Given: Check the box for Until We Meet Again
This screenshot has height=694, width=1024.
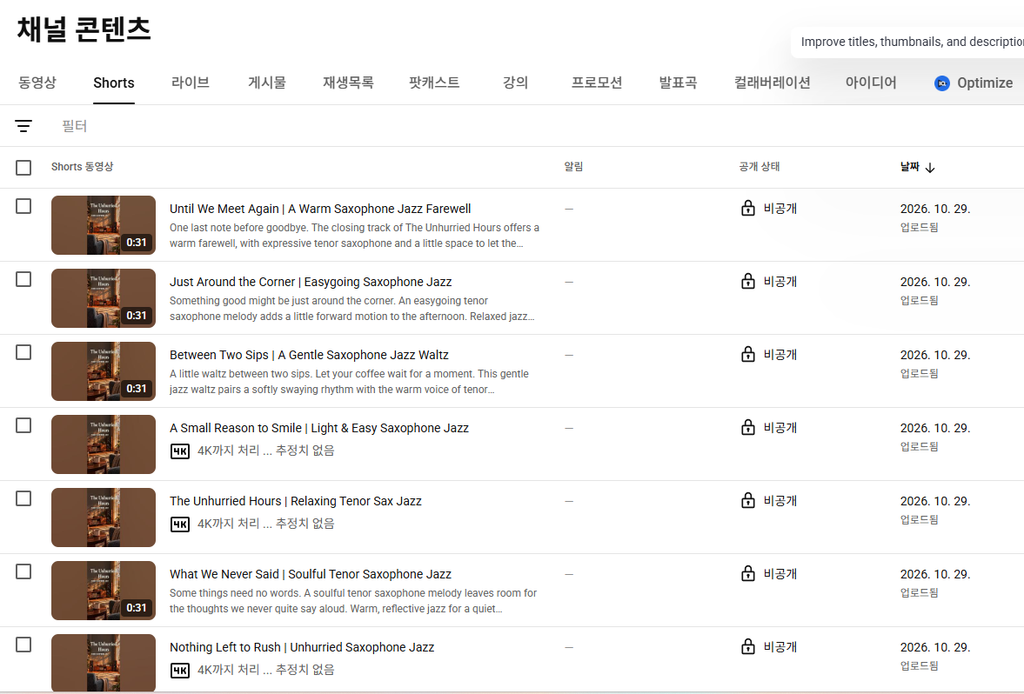Looking at the screenshot, I should [x=24, y=206].
